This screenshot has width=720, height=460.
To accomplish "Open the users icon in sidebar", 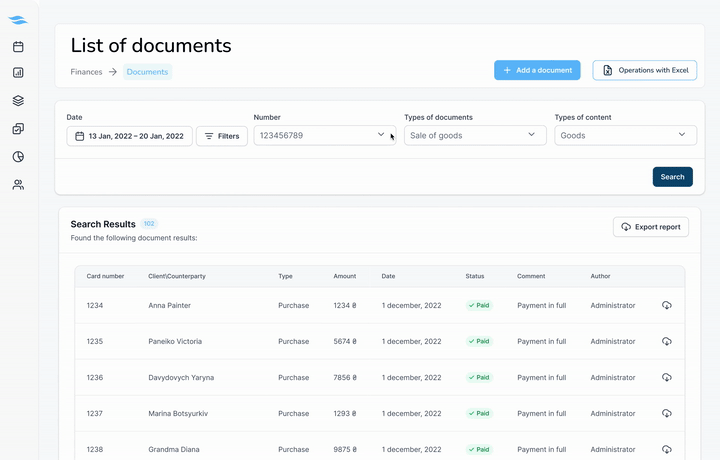I will click(x=18, y=185).
